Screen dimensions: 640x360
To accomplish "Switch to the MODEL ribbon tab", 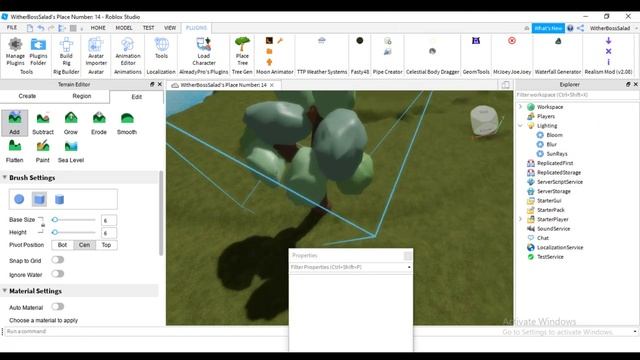I will (x=124, y=28).
